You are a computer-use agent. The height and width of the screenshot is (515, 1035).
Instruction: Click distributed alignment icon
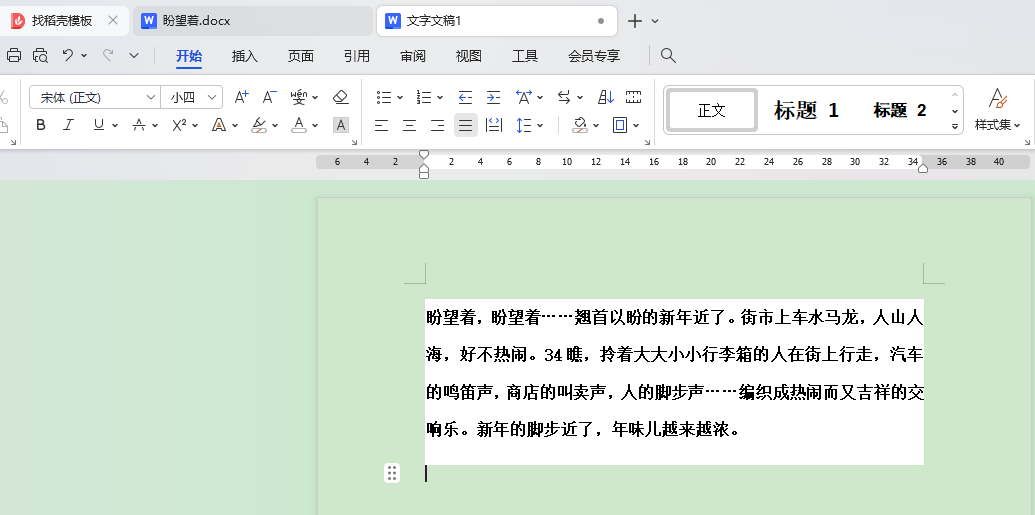[494, 125]
